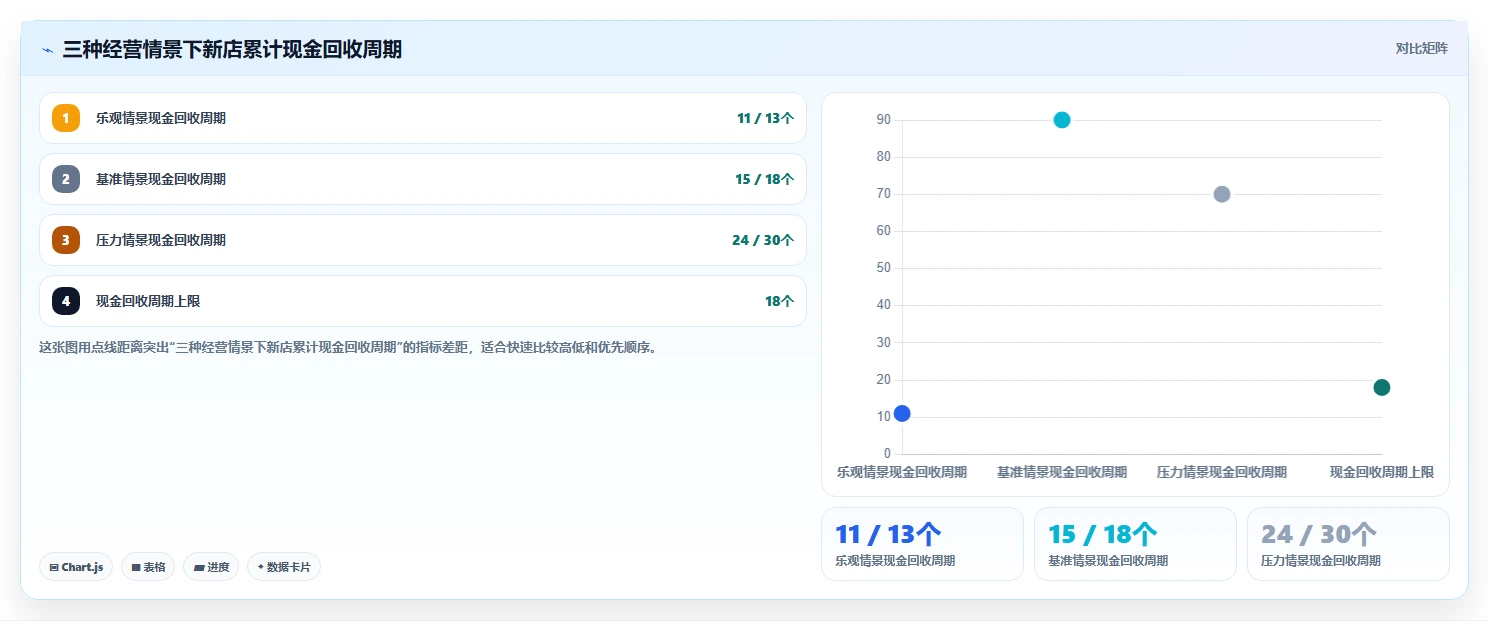Click the 现金回收周期上限 x-axis label
Viewport: 1489px width, 621px height.
click(1382, 472)
